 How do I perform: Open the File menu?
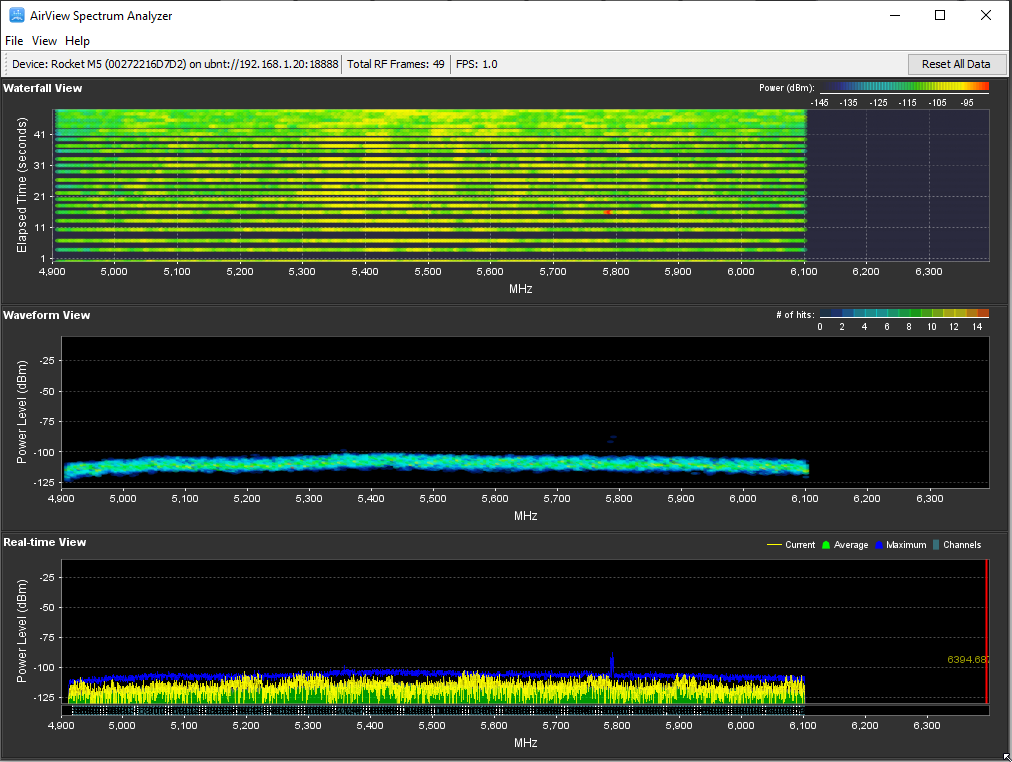point(14,41)
